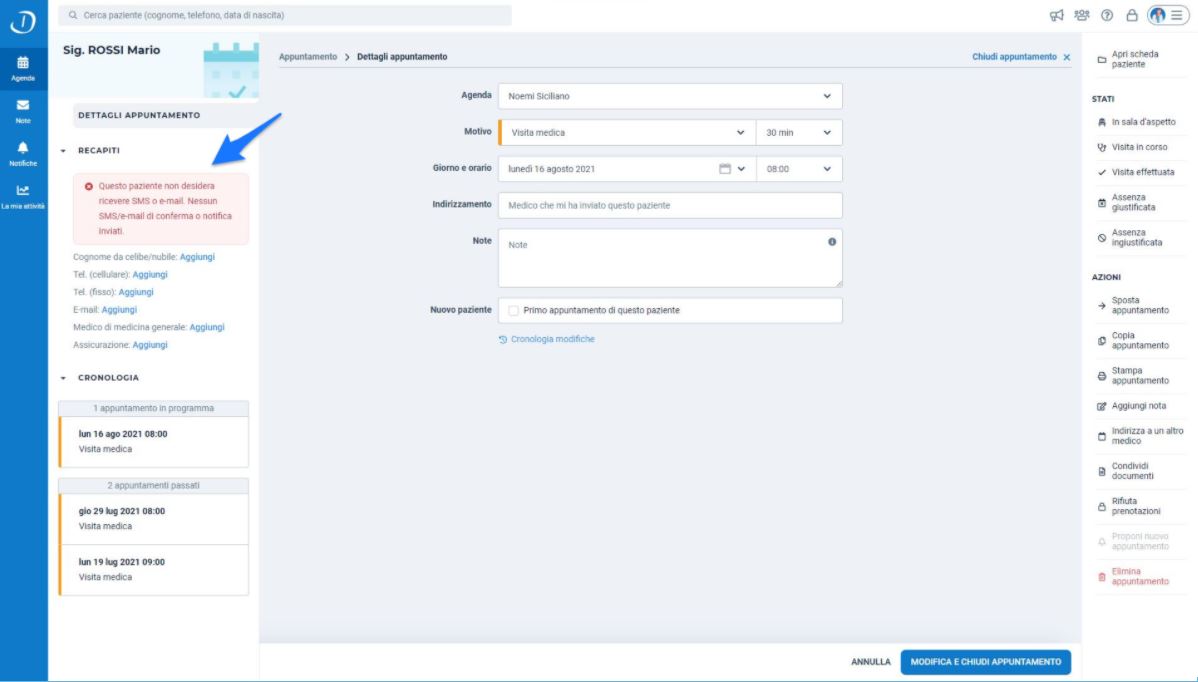Mark Assenza giustificata
The width and height of the screenshot is (1198, 682).
[1128, 202]
